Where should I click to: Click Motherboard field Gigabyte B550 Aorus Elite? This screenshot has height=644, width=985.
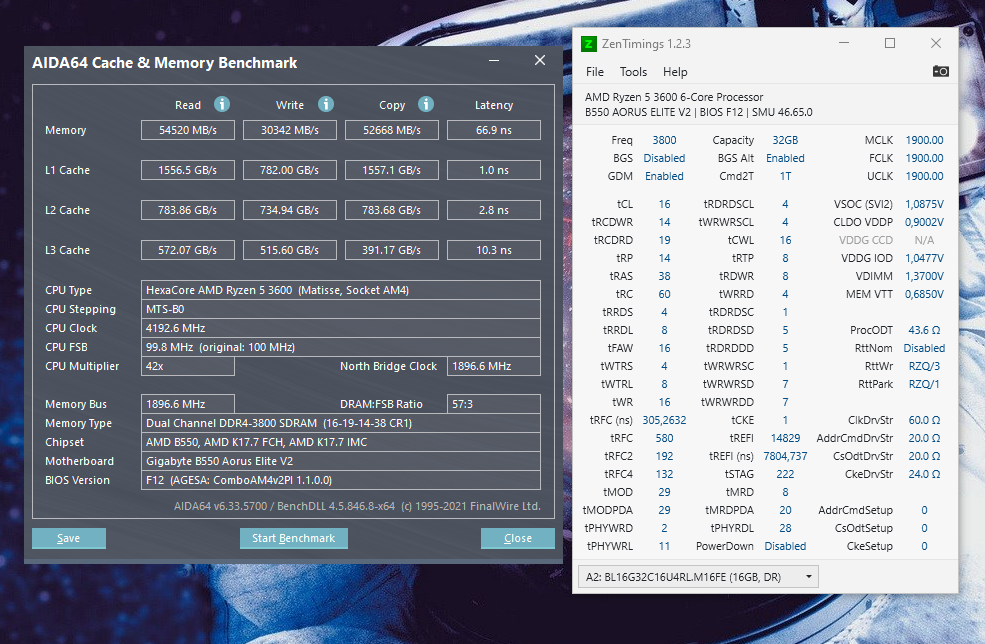[x=340, y=461]
